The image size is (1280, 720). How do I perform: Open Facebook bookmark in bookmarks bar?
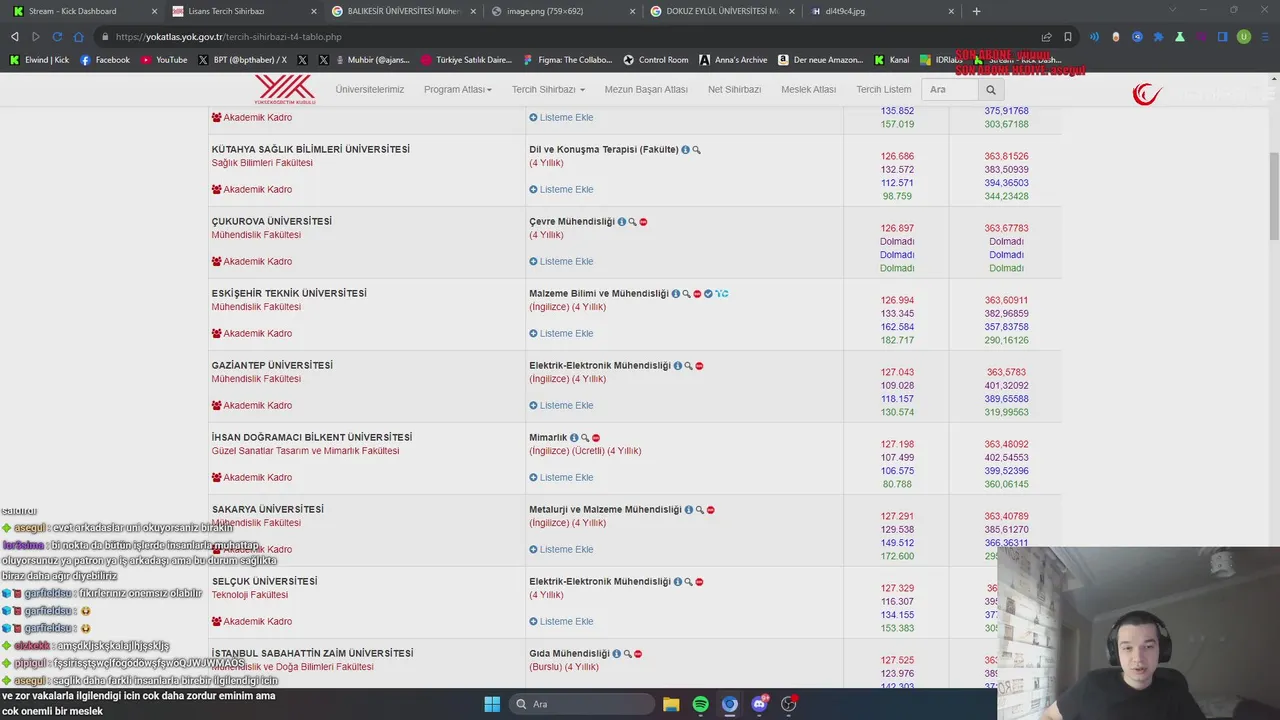point(105,60)
